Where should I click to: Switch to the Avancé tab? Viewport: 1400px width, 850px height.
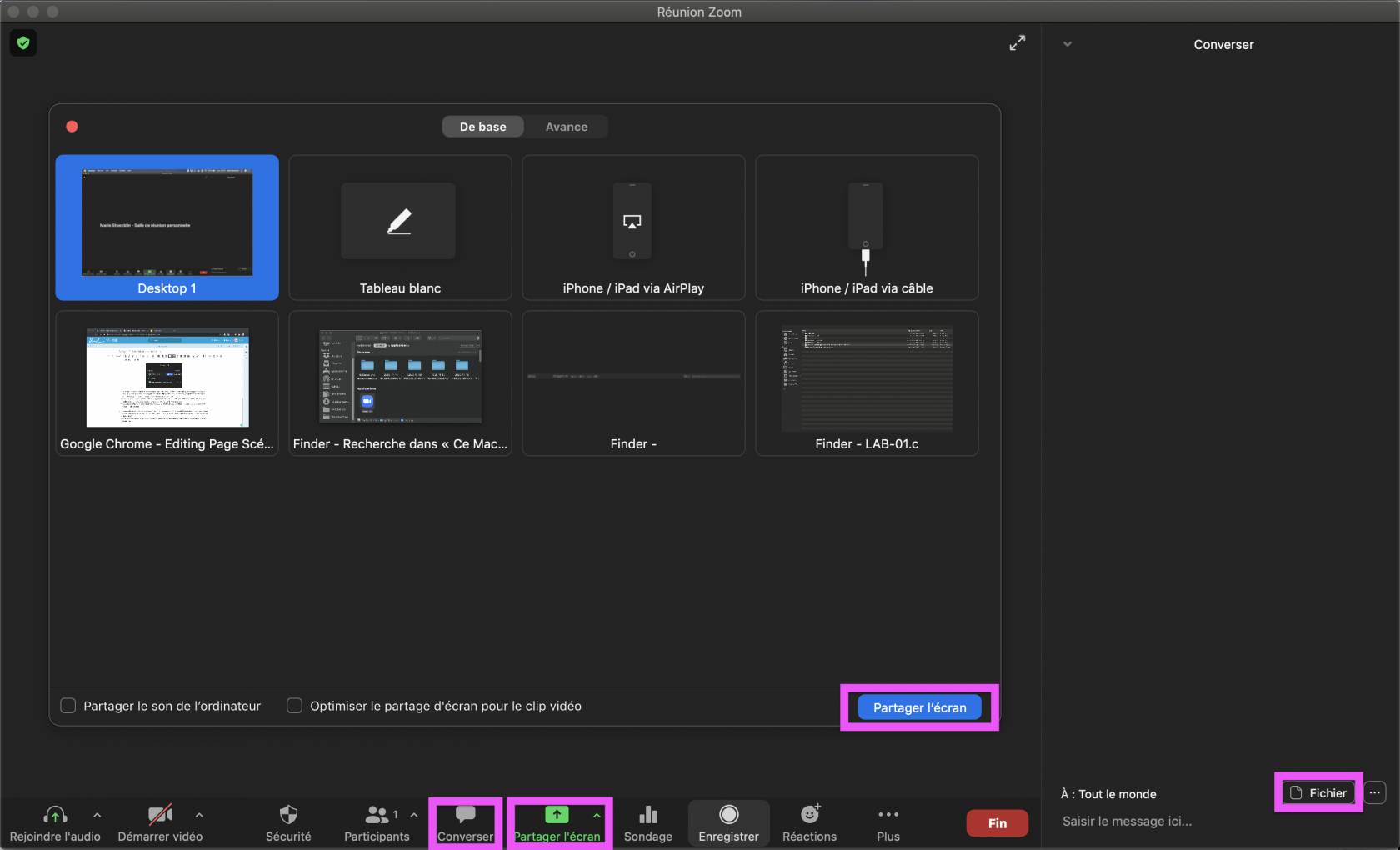pyautogui.click(x=566, y=127)
